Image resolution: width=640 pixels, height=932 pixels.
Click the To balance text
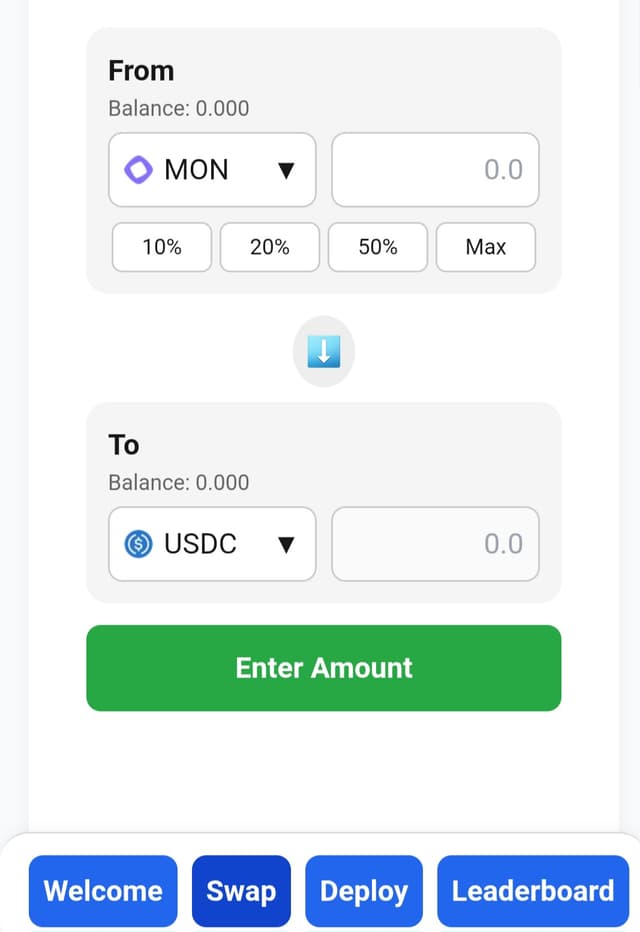178,482
